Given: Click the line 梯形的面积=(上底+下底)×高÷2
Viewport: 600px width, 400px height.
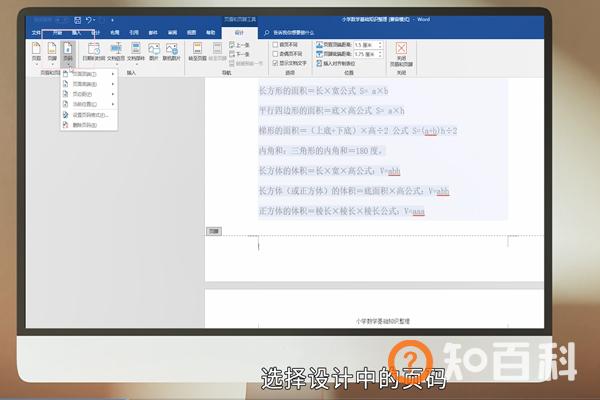Looking at the screenshot, I should (x=358, y=131).
